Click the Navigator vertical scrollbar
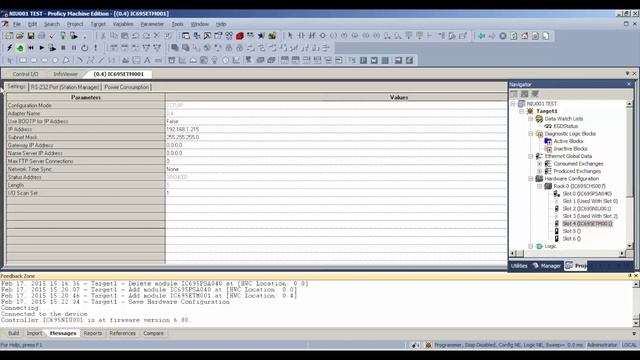The height and width of the screenshot is (360, 640). click(629, 175)
